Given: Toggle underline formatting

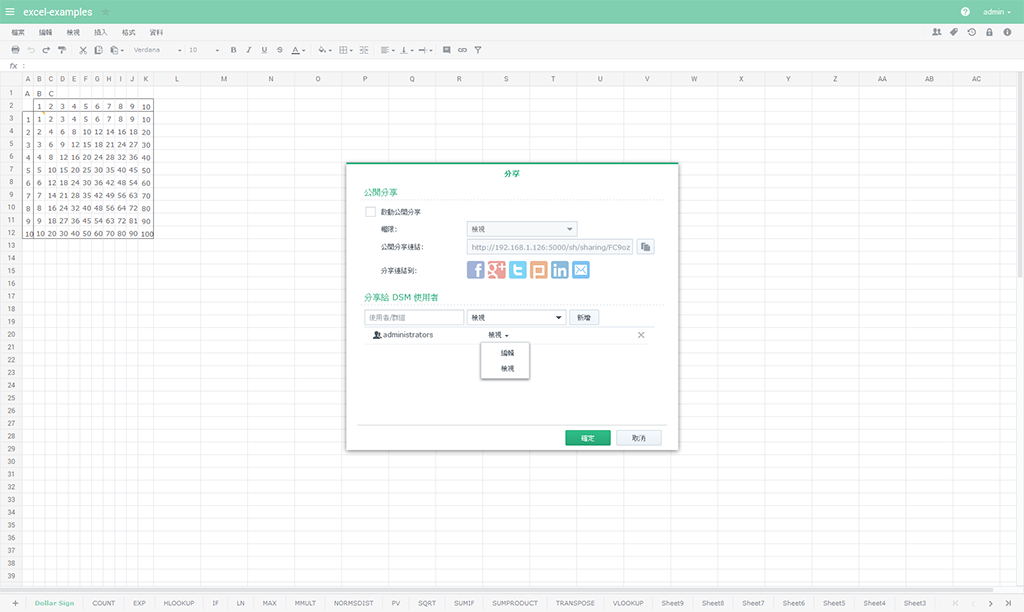Looking at the screenshot, I should pos(264,50).
